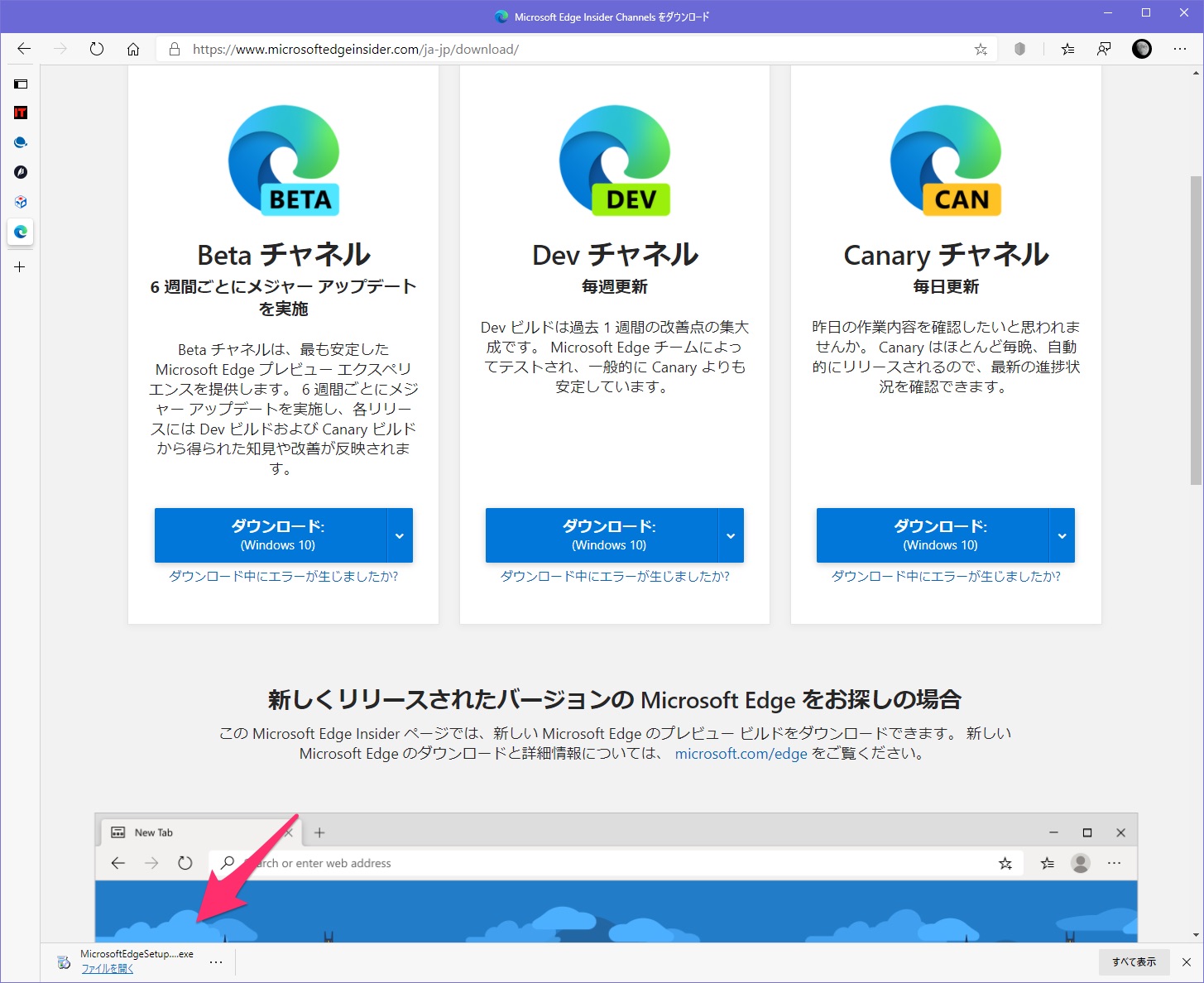
Task: Click the preview image showing New Tab
Action: click(x=616, y=877)
